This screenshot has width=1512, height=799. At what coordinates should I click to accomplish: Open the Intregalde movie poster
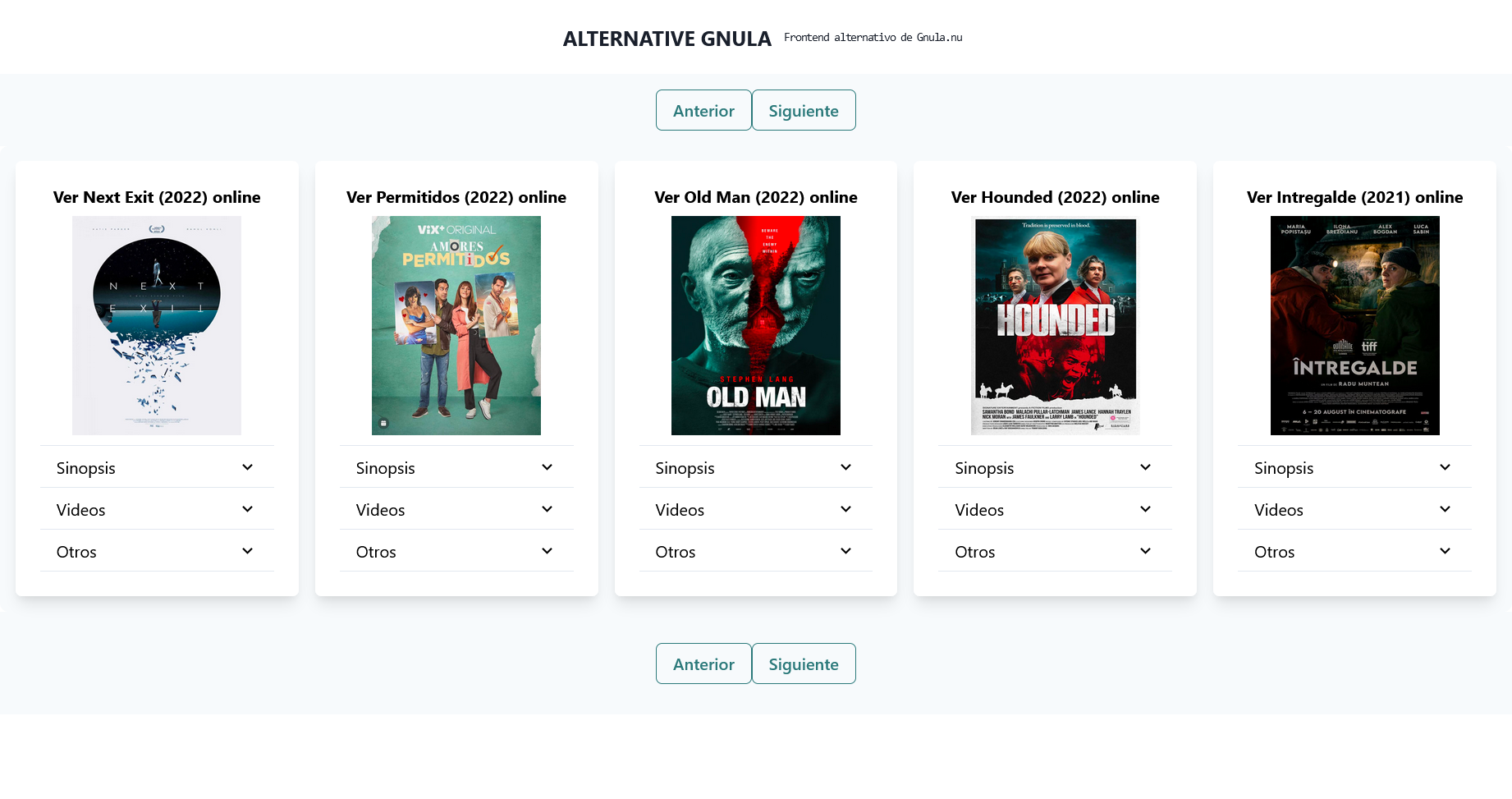coord(1355,325)
